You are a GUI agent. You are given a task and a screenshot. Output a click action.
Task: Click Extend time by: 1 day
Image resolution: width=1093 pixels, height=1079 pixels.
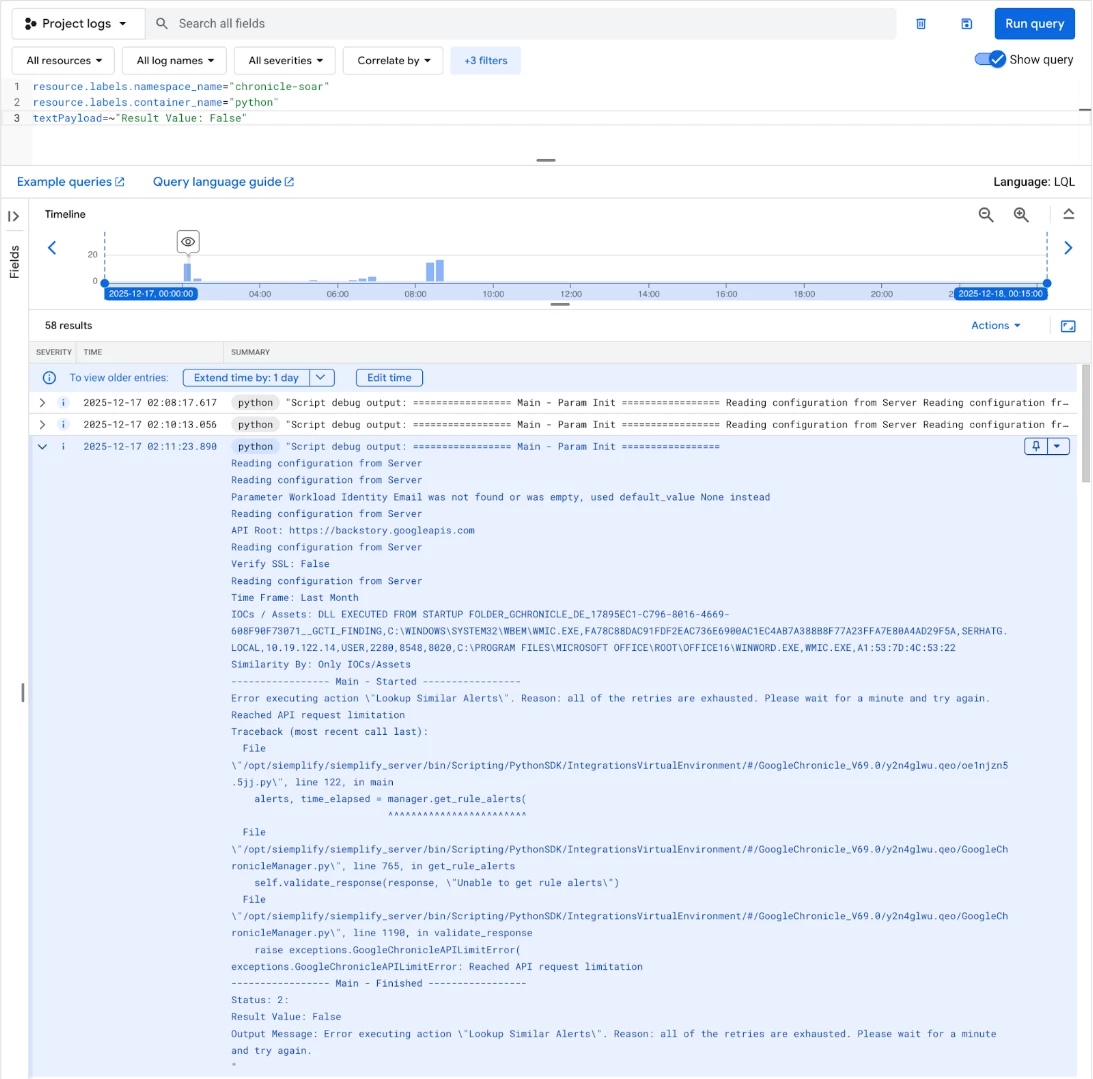pos(246,378)
